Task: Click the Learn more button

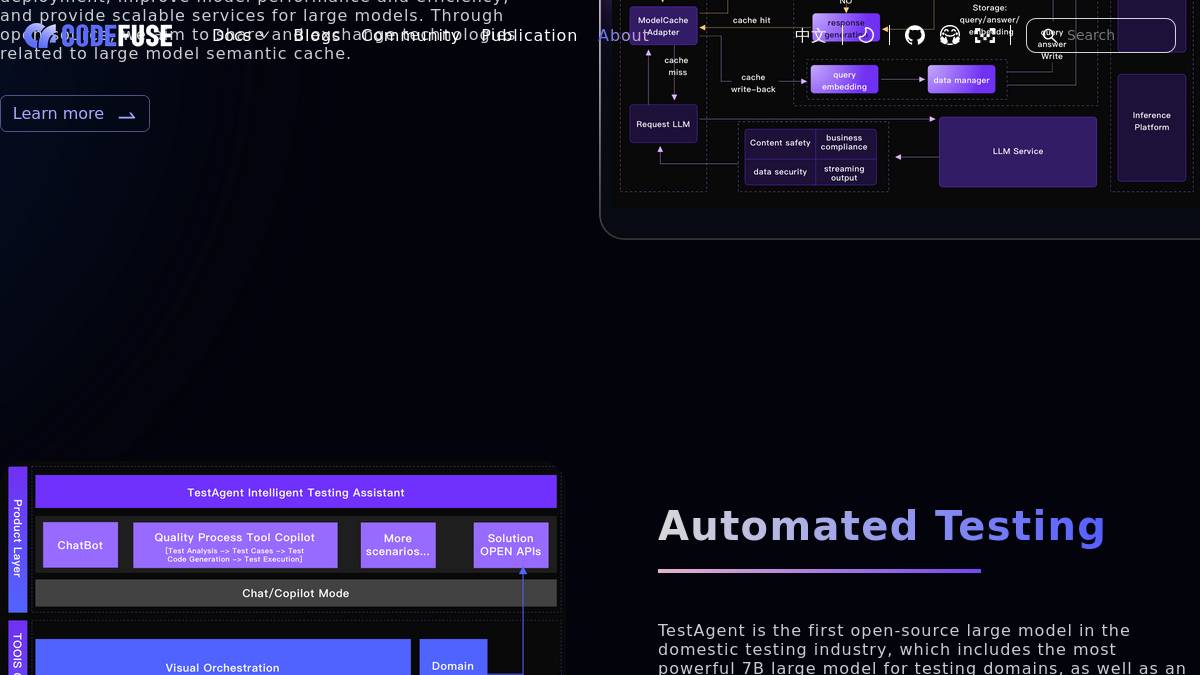Action: tap(74, 113)
